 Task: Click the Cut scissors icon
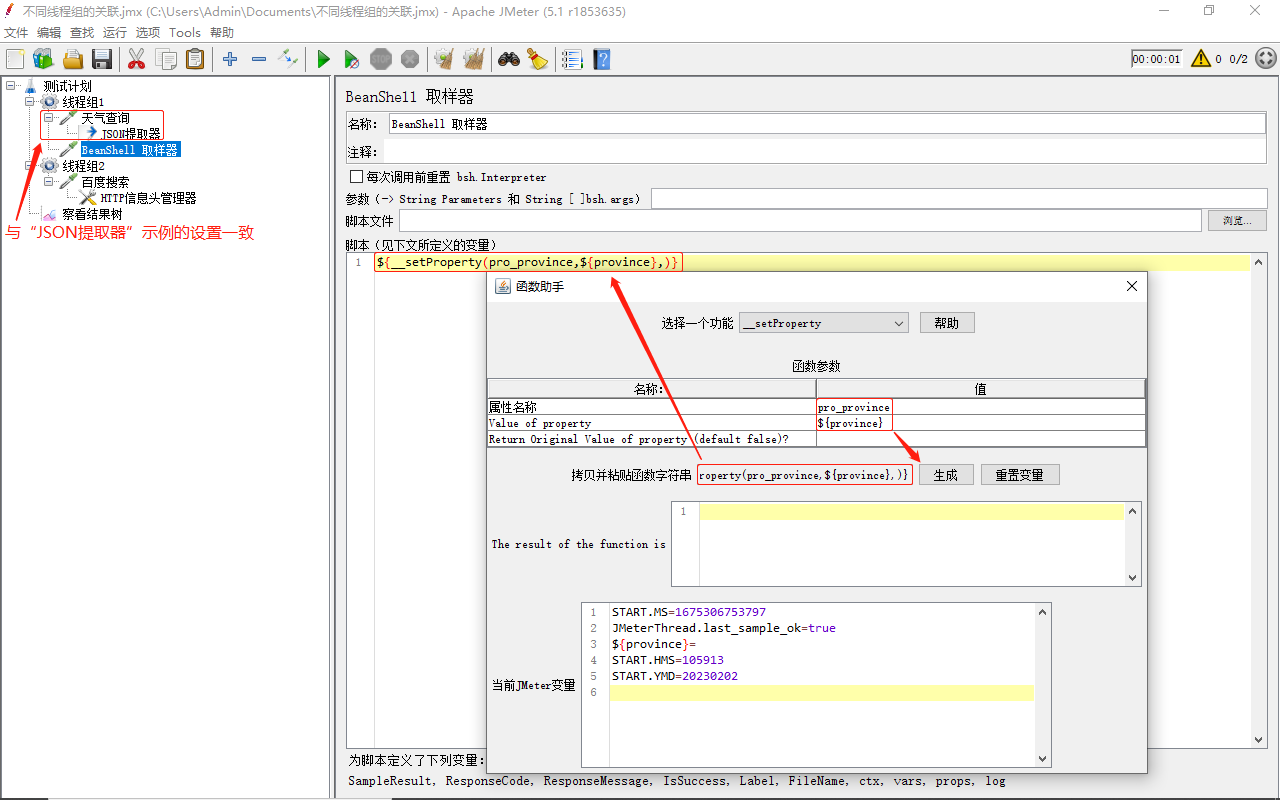137,59
